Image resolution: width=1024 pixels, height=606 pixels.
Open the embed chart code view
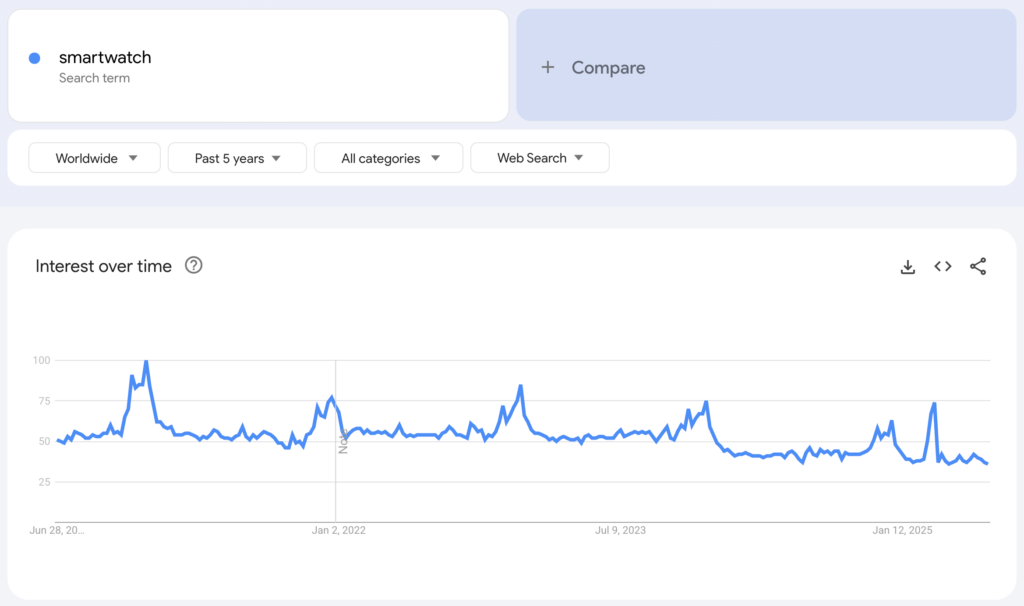click(942, 266)
